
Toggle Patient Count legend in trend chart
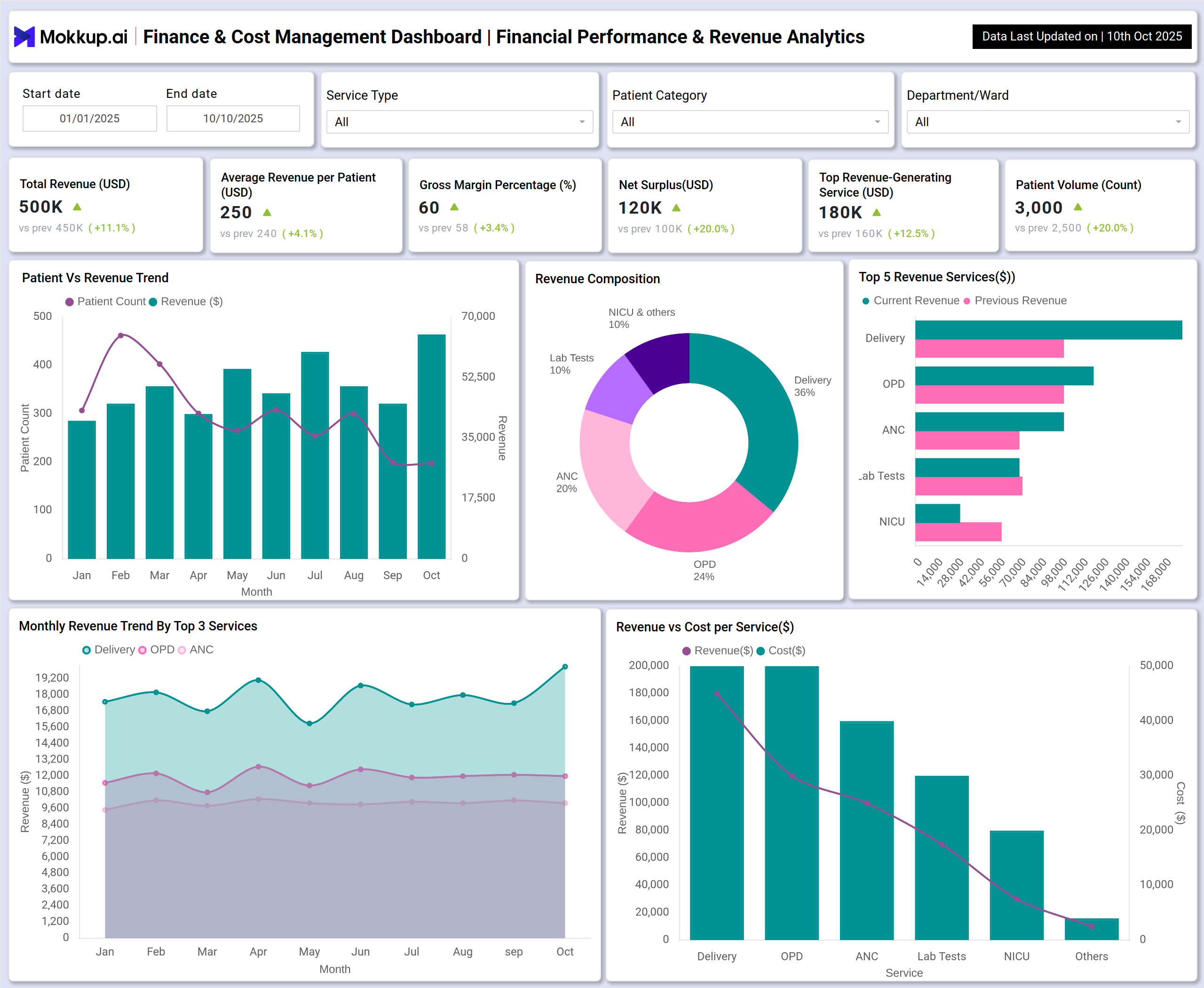point(106,302)
